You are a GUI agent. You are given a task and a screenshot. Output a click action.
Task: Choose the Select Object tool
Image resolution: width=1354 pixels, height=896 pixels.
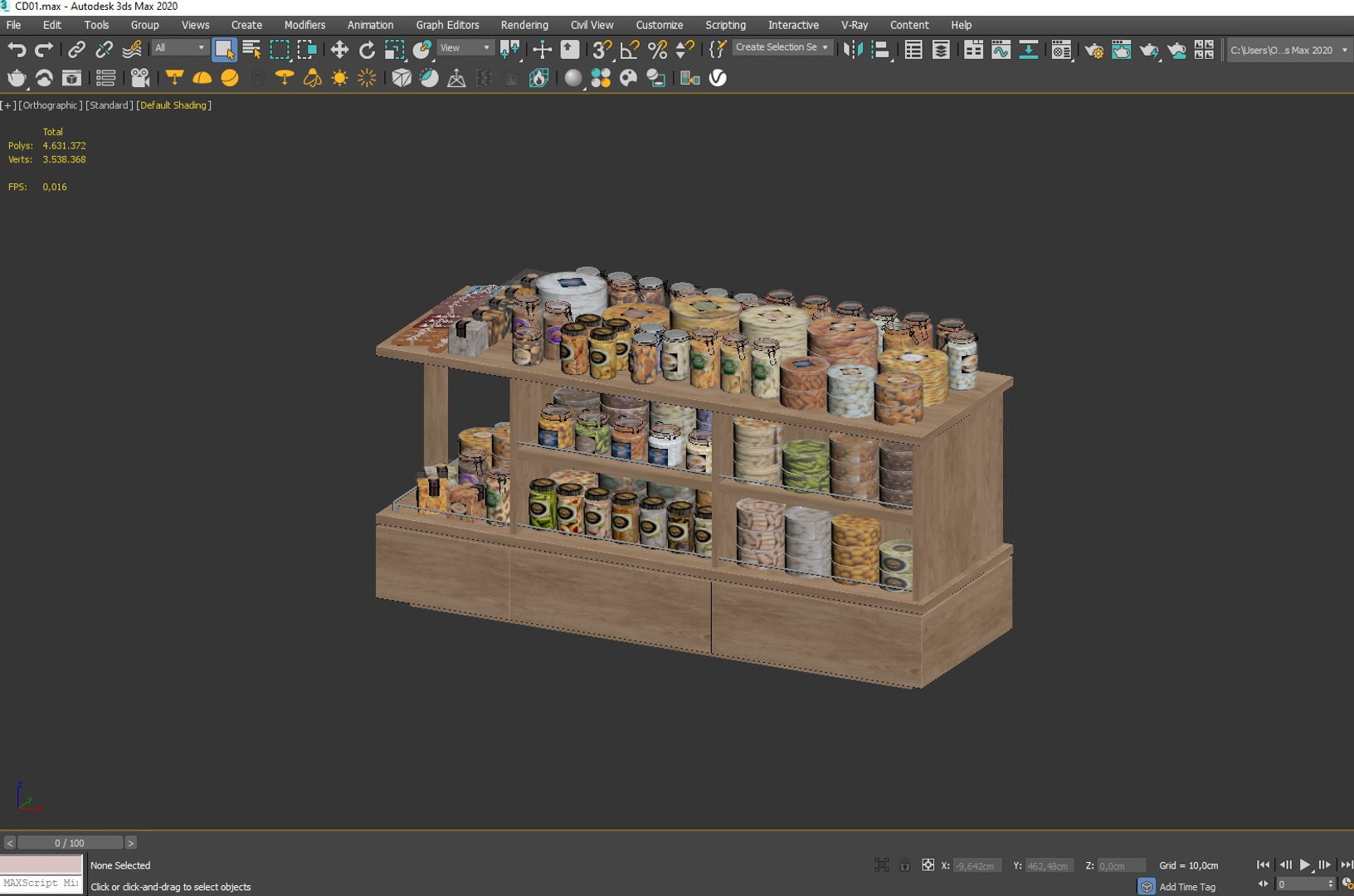pos(224,50)
